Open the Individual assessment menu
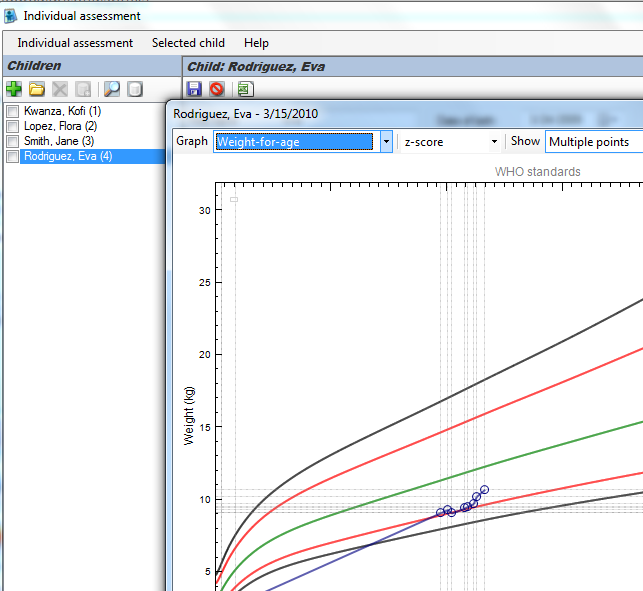 [x=75, y=43]
